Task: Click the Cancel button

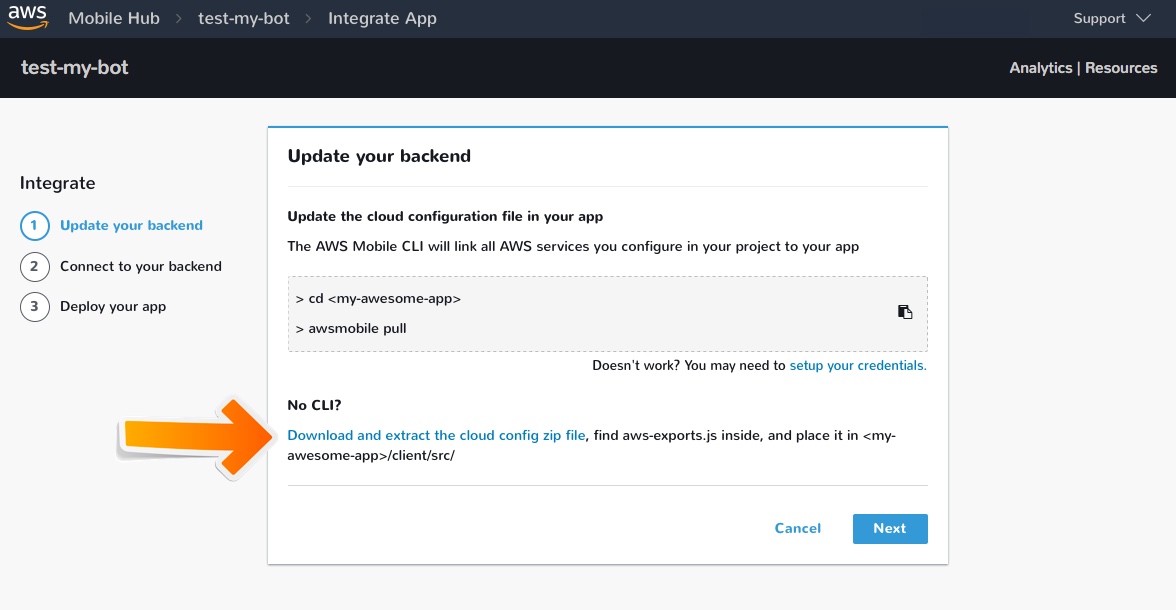Action: point(797,528)
